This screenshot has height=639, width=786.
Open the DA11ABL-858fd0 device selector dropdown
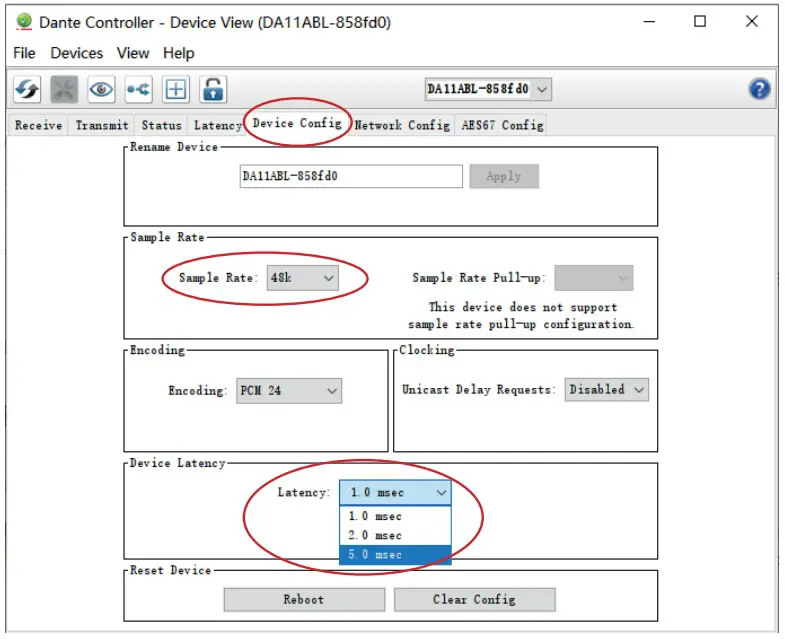tap(488, 89)
